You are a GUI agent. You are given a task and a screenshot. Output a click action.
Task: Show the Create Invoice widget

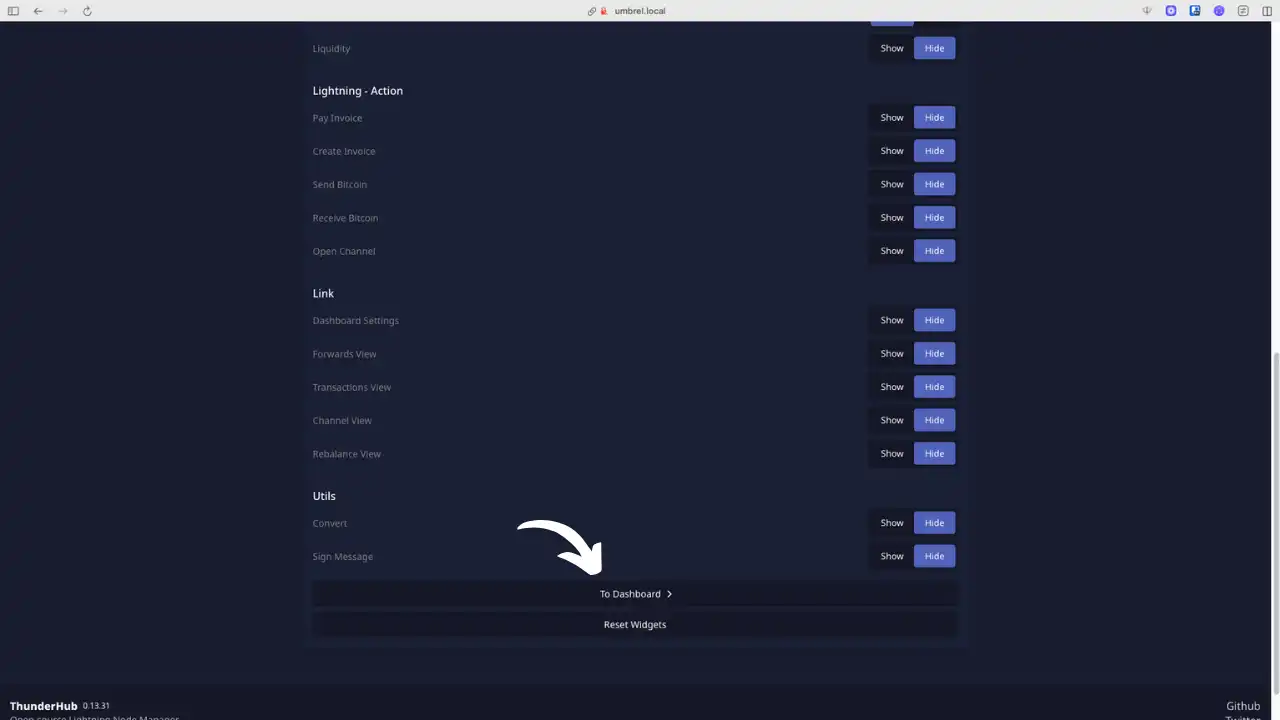892,151
